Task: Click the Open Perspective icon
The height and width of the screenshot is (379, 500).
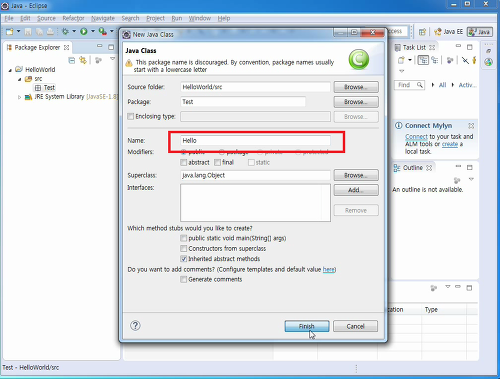Action: (x=422, y=32)
